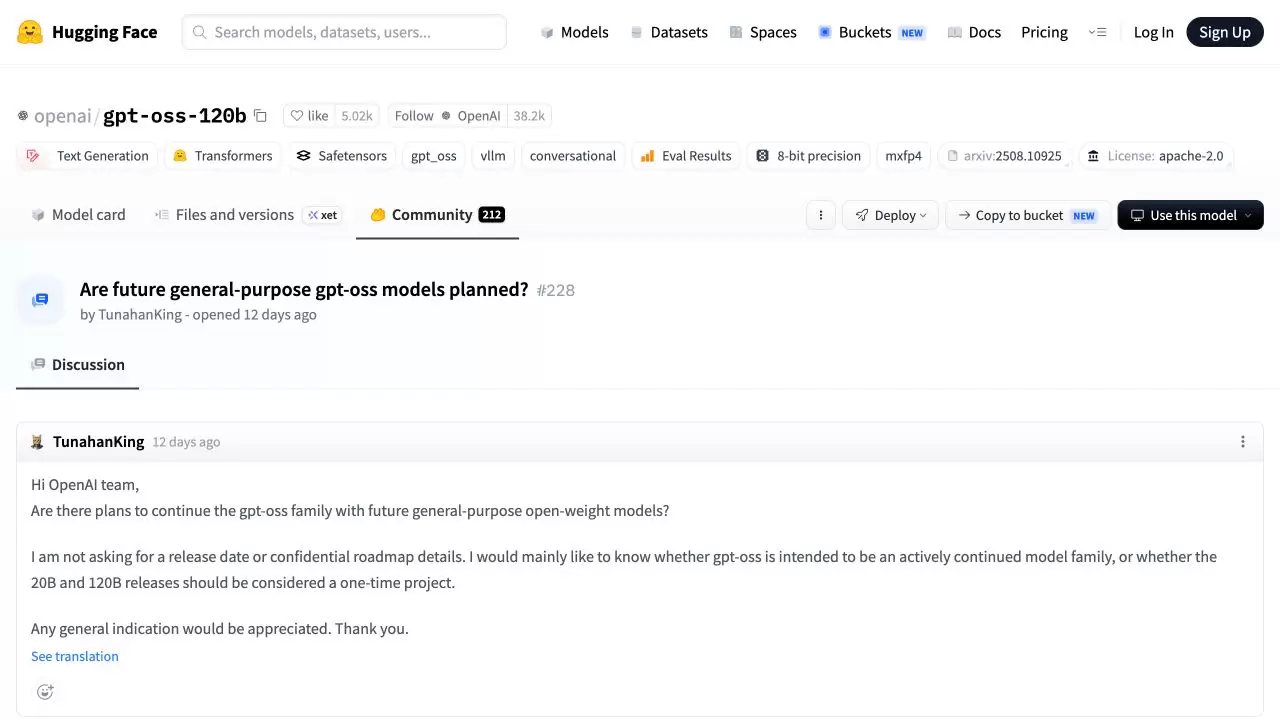
Task: Select the Safetensors tag
Action: coord(341,156)
